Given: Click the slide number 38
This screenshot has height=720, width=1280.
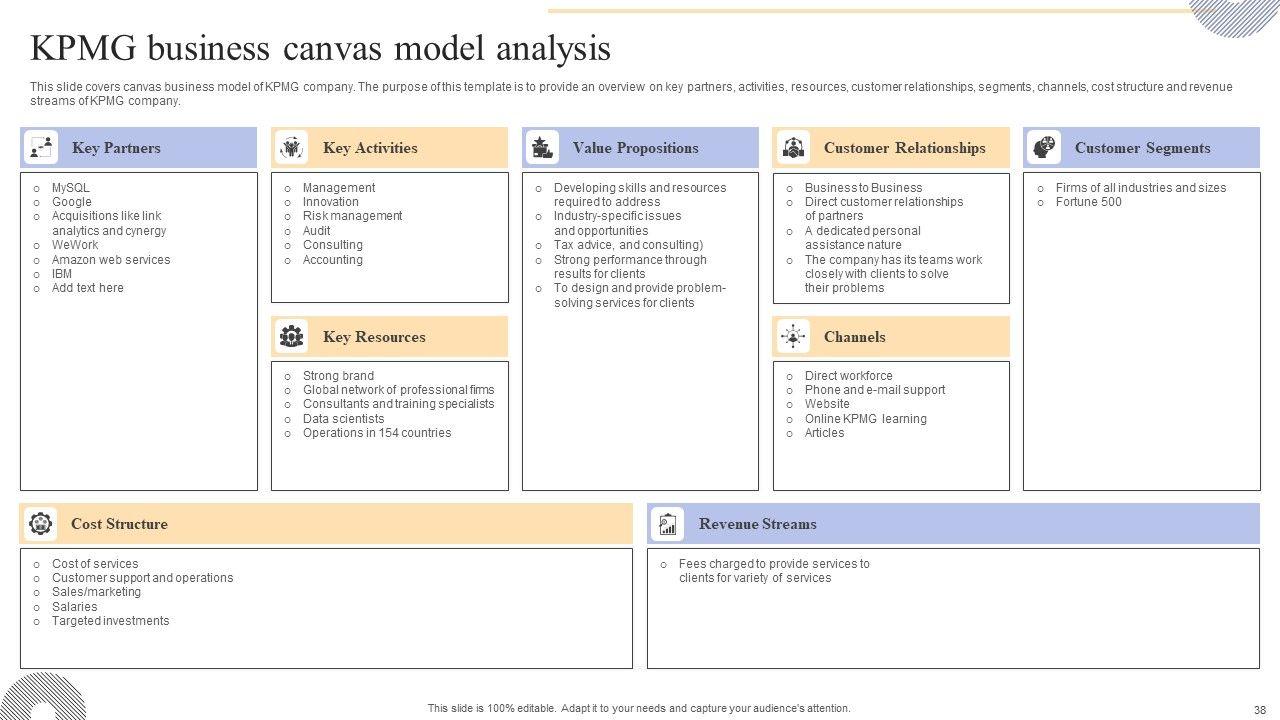Looking at the screenshot, I should pos(1260,709).
